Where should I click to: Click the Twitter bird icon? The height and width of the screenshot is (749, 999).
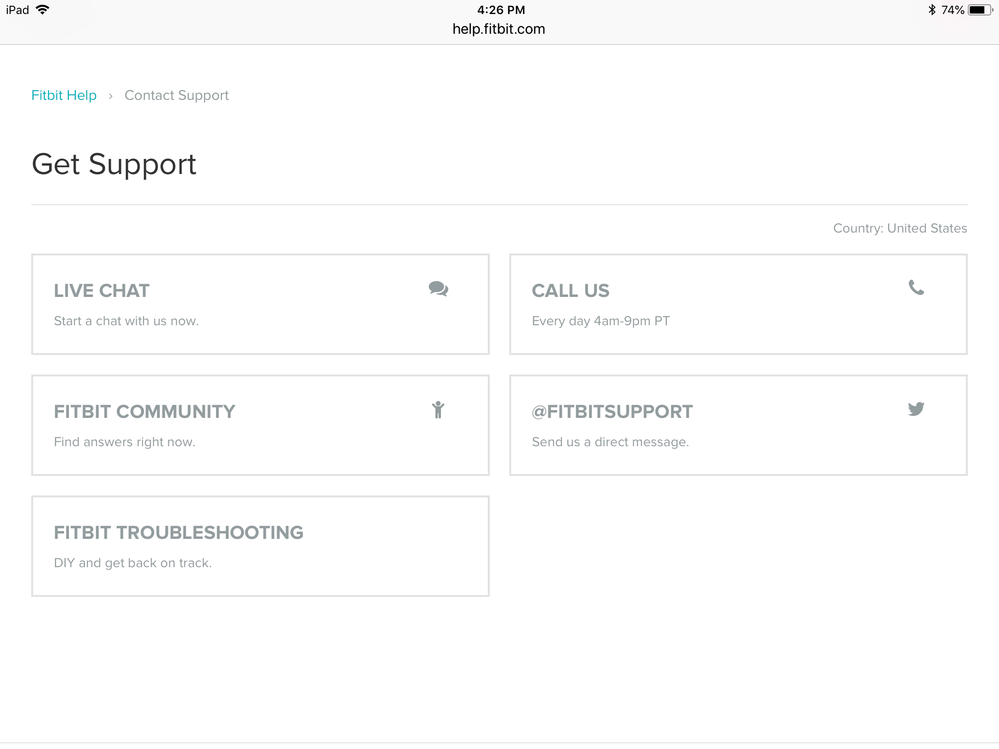(x=916, y=409)
